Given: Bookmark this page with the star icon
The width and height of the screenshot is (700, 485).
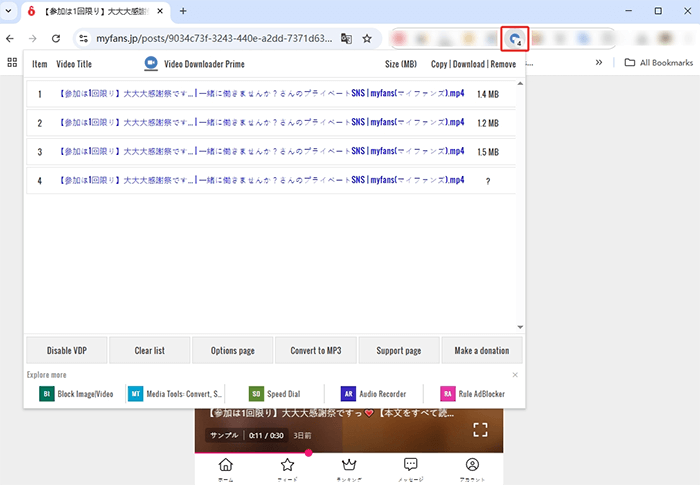Looking at the screenshot, I should (367, 38).
